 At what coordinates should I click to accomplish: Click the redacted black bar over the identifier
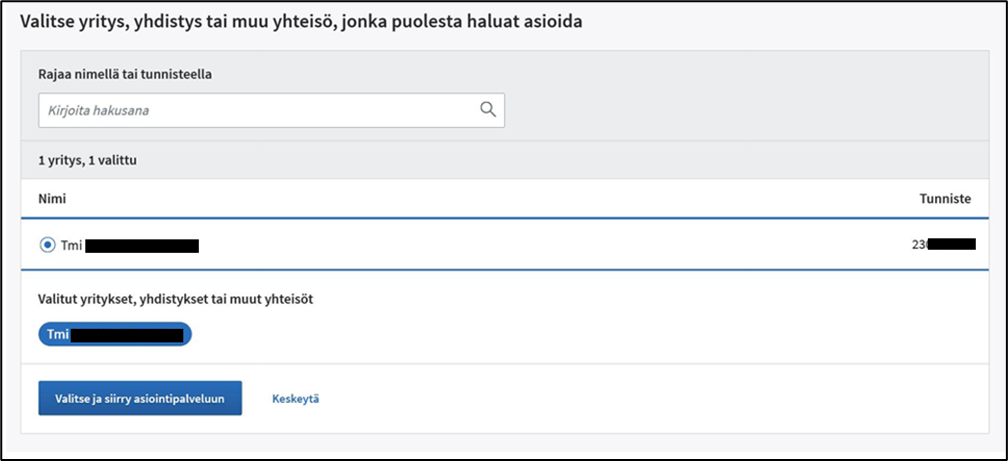tap(952, 244)
